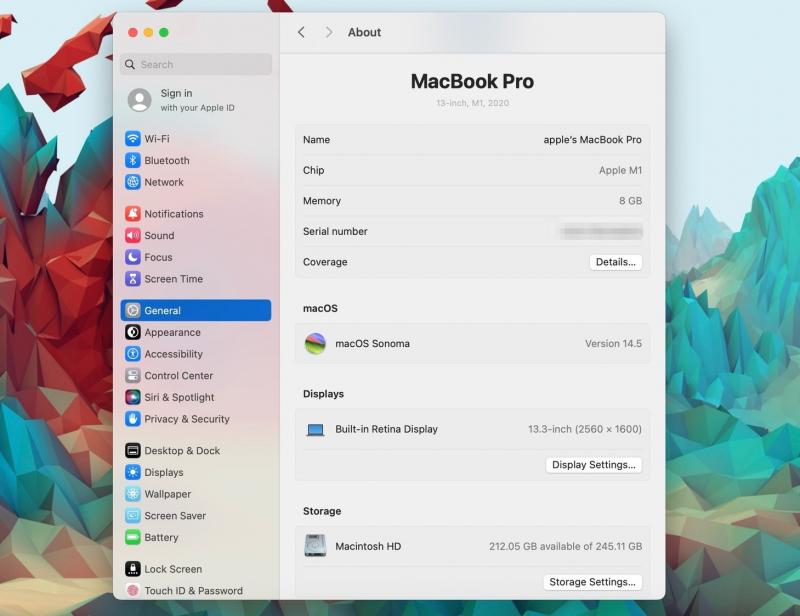Screen dimensions: 800x616
Task: Open Display Settings button
Action: pos(593,465)
